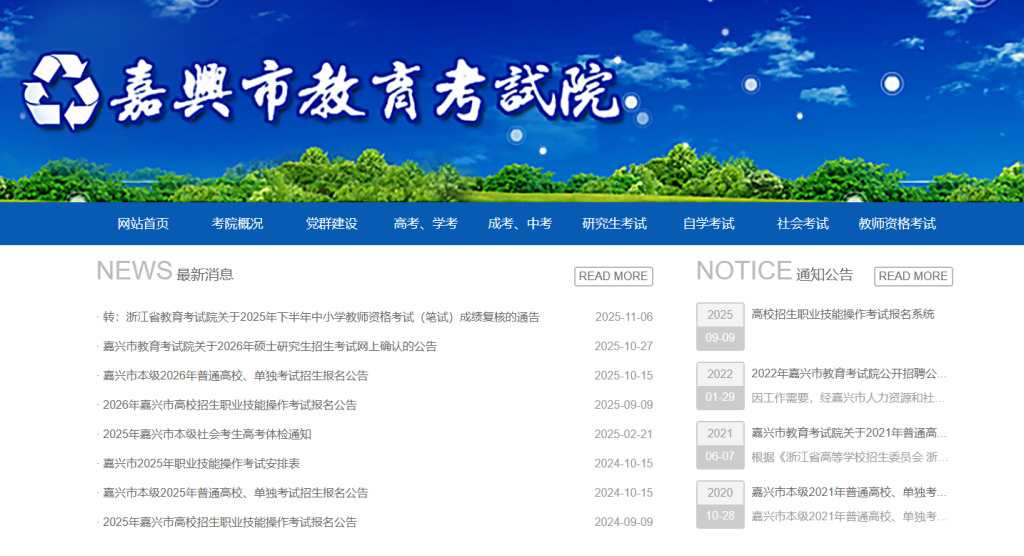The width and height of the screenshot is (1024, 556).
Task: Click the NEWS 最新消息 heading
Action: (x=165, y=272)
